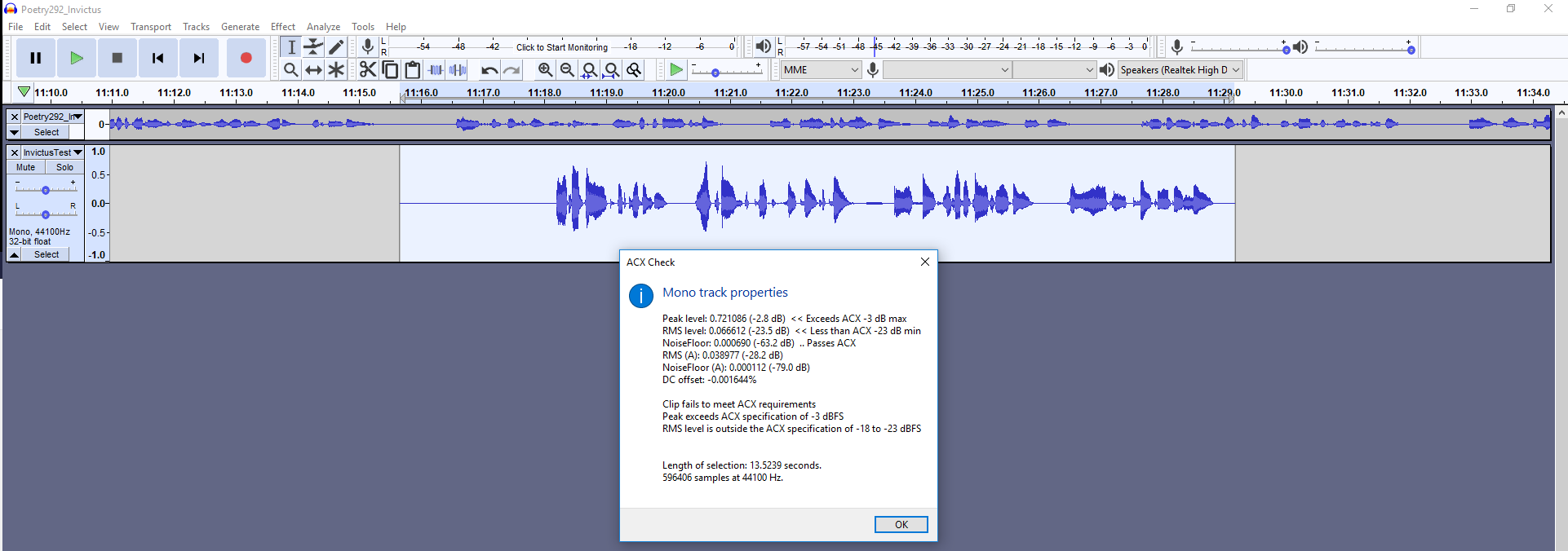Paste audio with the clipboard icon

413,70
